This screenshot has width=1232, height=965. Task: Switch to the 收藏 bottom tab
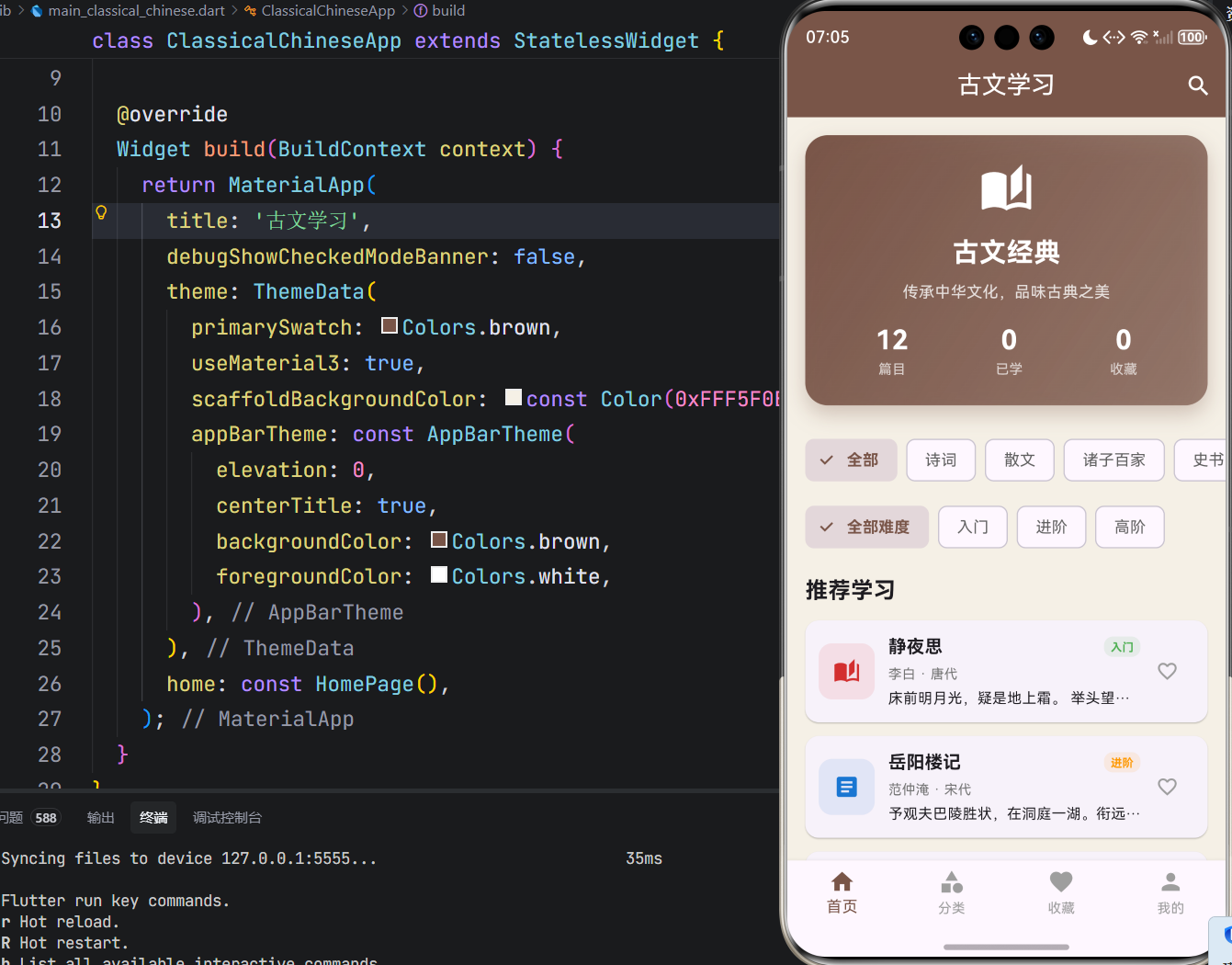(1061, 893)
